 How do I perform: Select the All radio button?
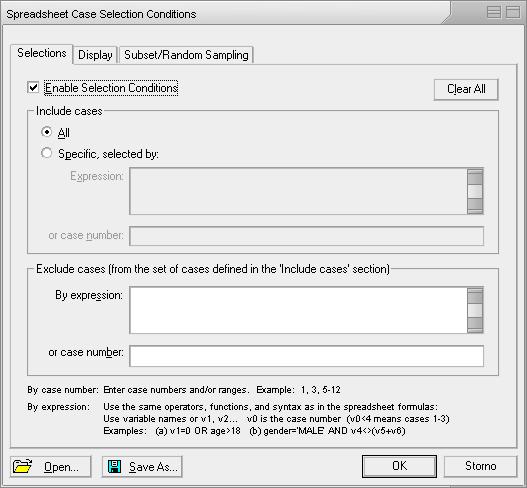46,132
